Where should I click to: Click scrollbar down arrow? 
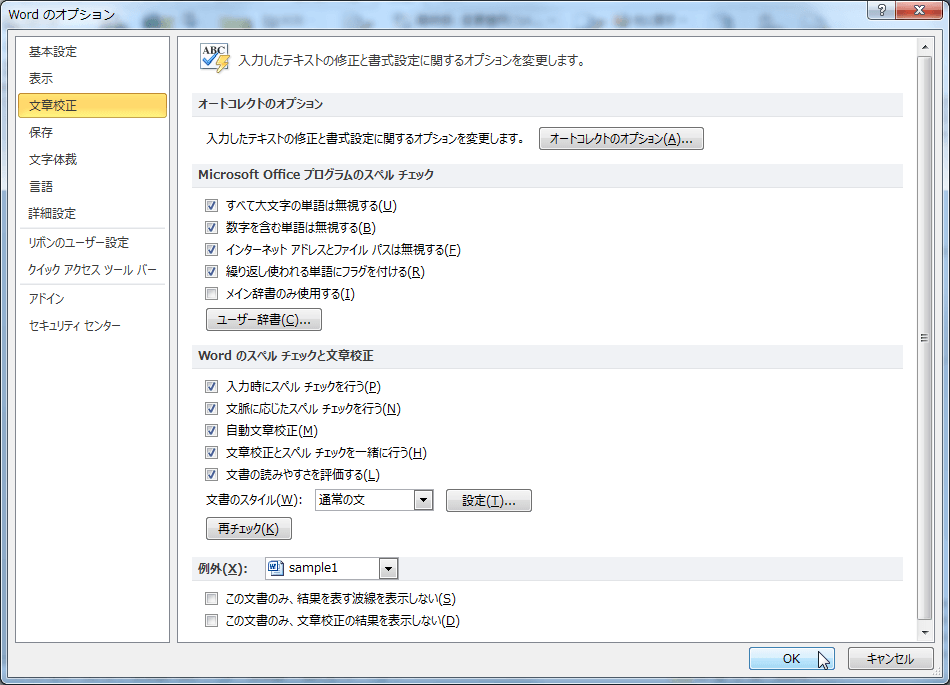pos(925,633)
